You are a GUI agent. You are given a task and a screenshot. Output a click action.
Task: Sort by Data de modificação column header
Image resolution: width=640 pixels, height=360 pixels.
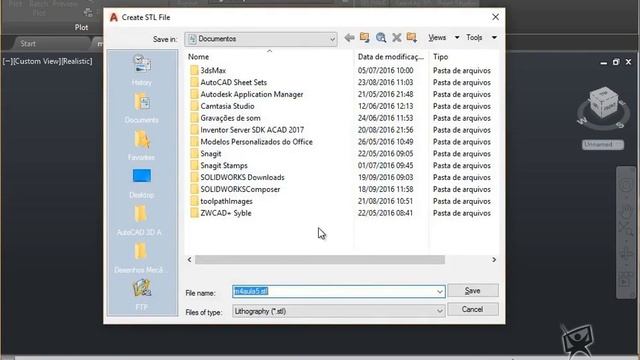(x=391, y=57)
